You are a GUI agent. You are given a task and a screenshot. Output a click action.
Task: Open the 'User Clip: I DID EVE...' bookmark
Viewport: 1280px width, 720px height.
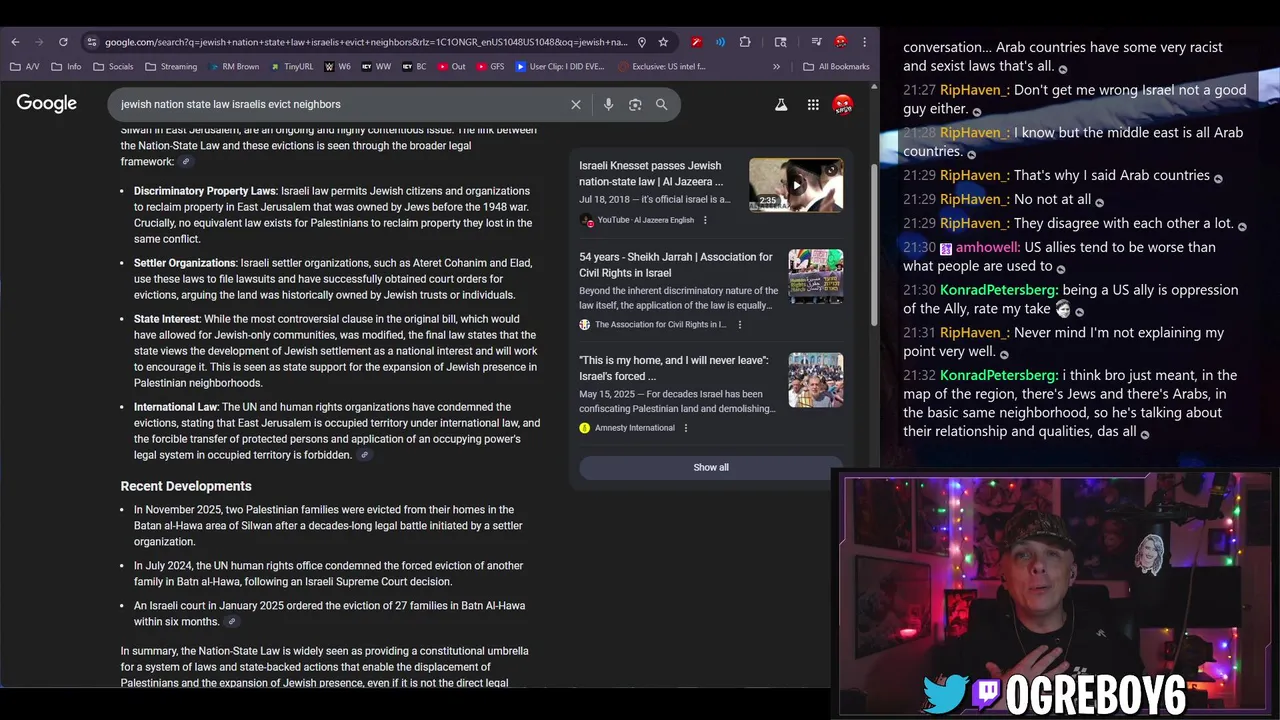(x=561, y=67)
